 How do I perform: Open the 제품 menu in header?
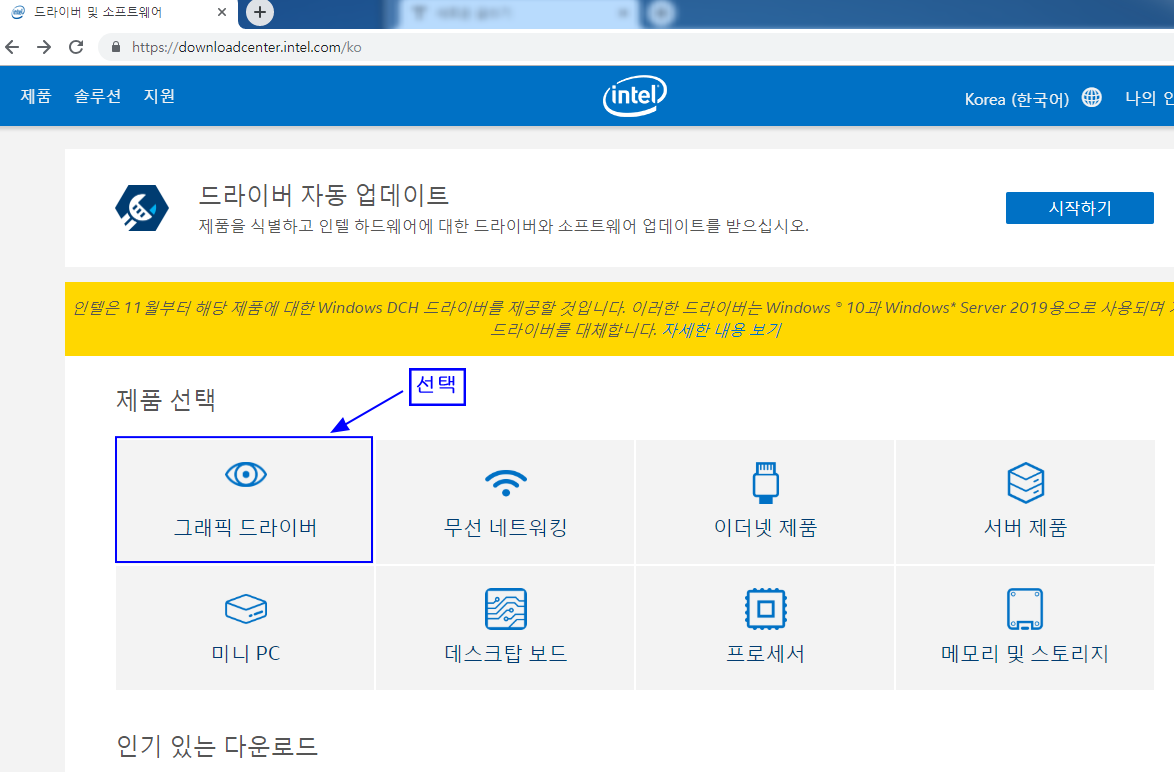36,96
